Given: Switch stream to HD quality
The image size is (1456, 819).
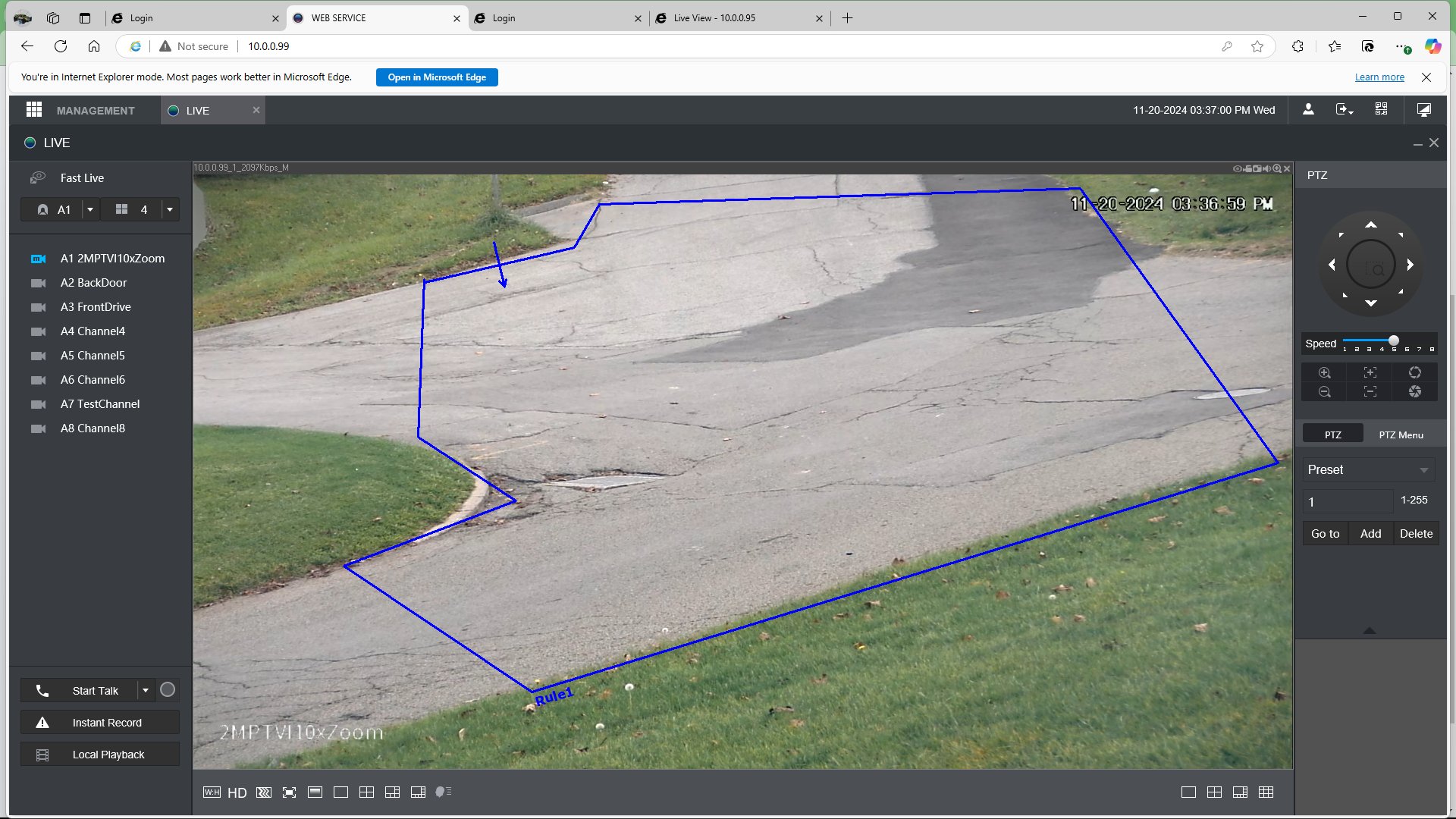Looking at the screenshot, I should tap(237, 792).
